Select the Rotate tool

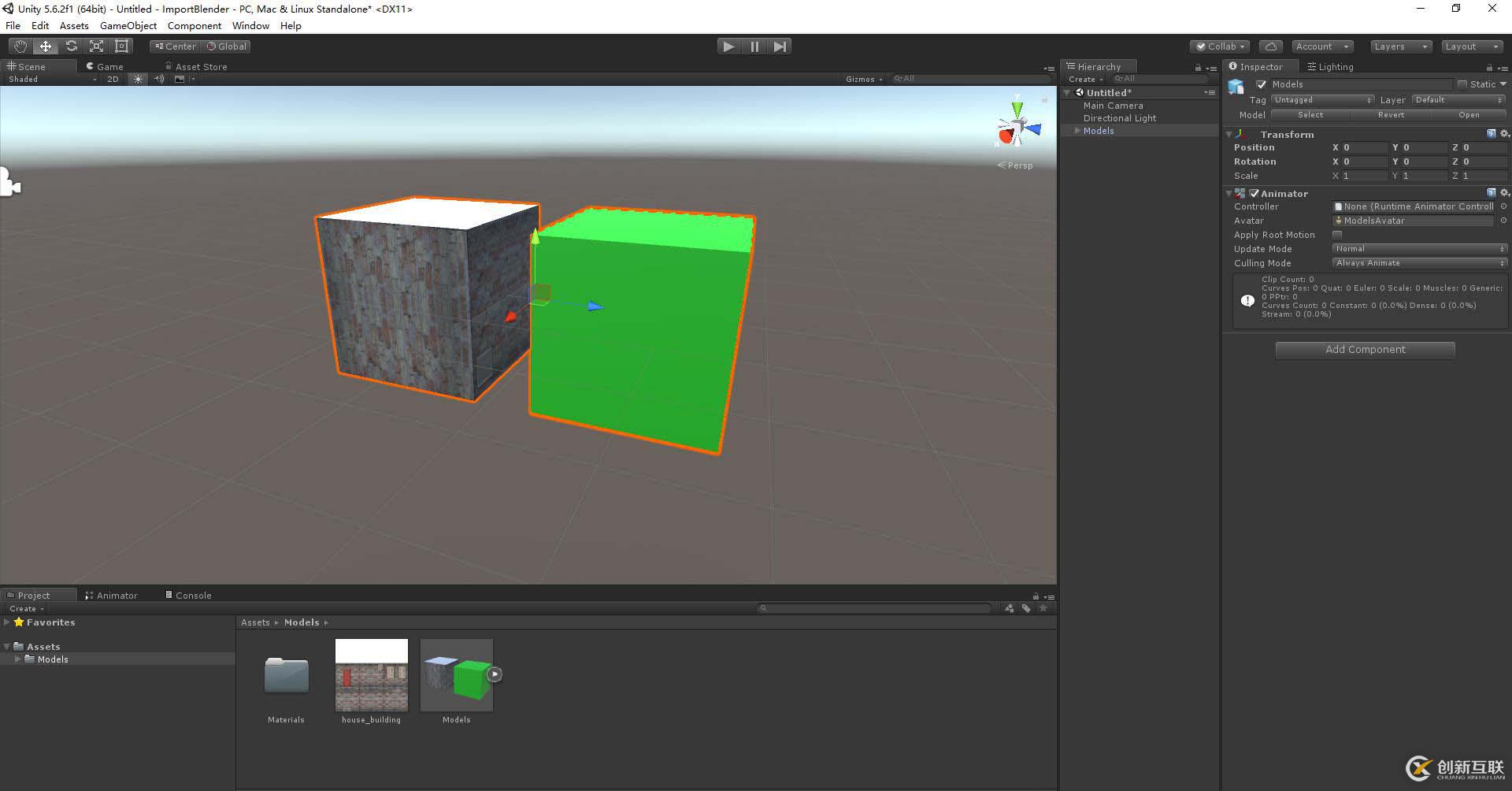tap(71, 46)
